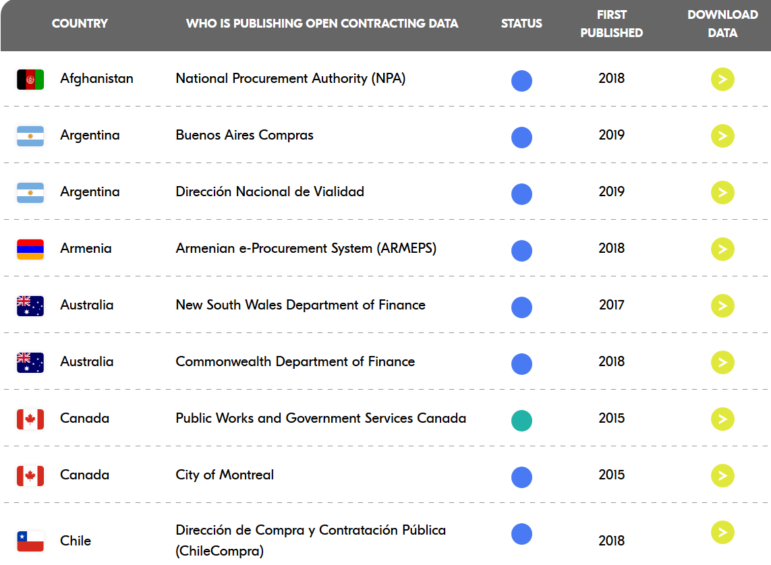Click 'Argentina' in Buenos Aires Compras row
The width and height of the screenshot is (771, 565).
[x=89, y=135]
